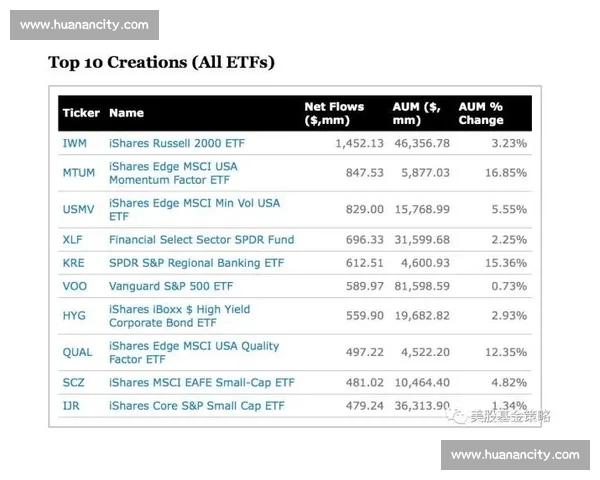Open the QUAL ticker link
Screen dimensions: 600x480
pyautogui.click(x=77, y=352)
